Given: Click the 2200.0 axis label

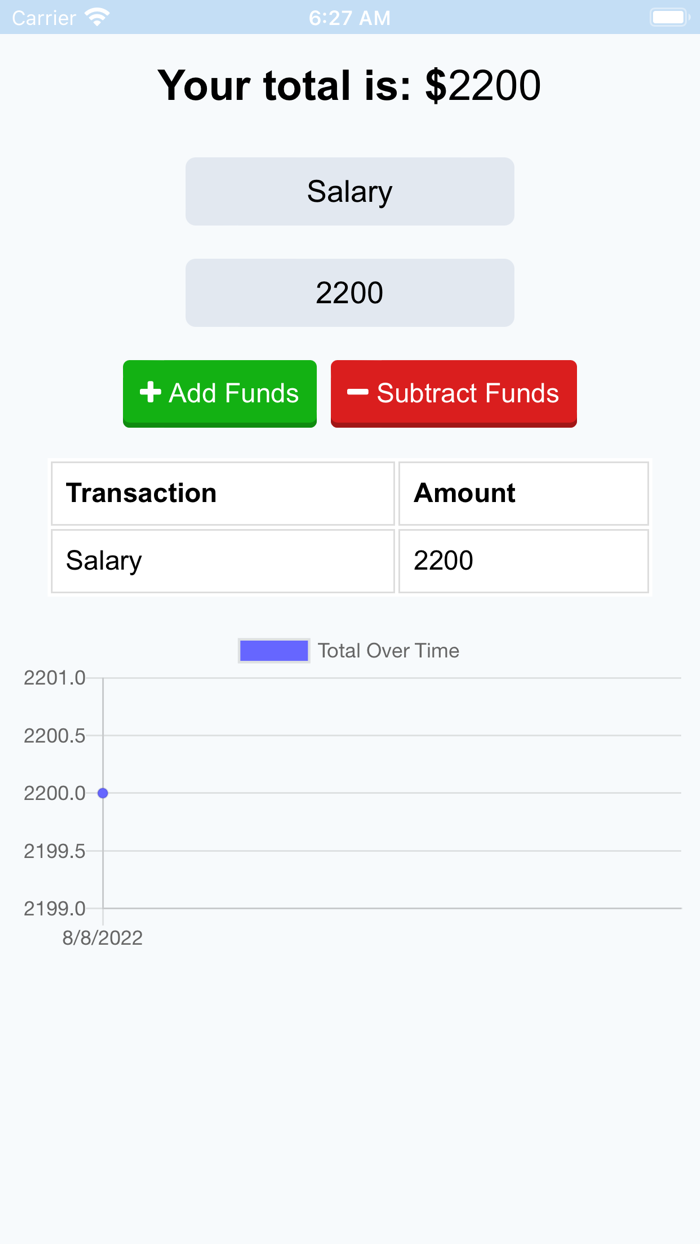Looking at the screenshot, I should coord(53,793).
